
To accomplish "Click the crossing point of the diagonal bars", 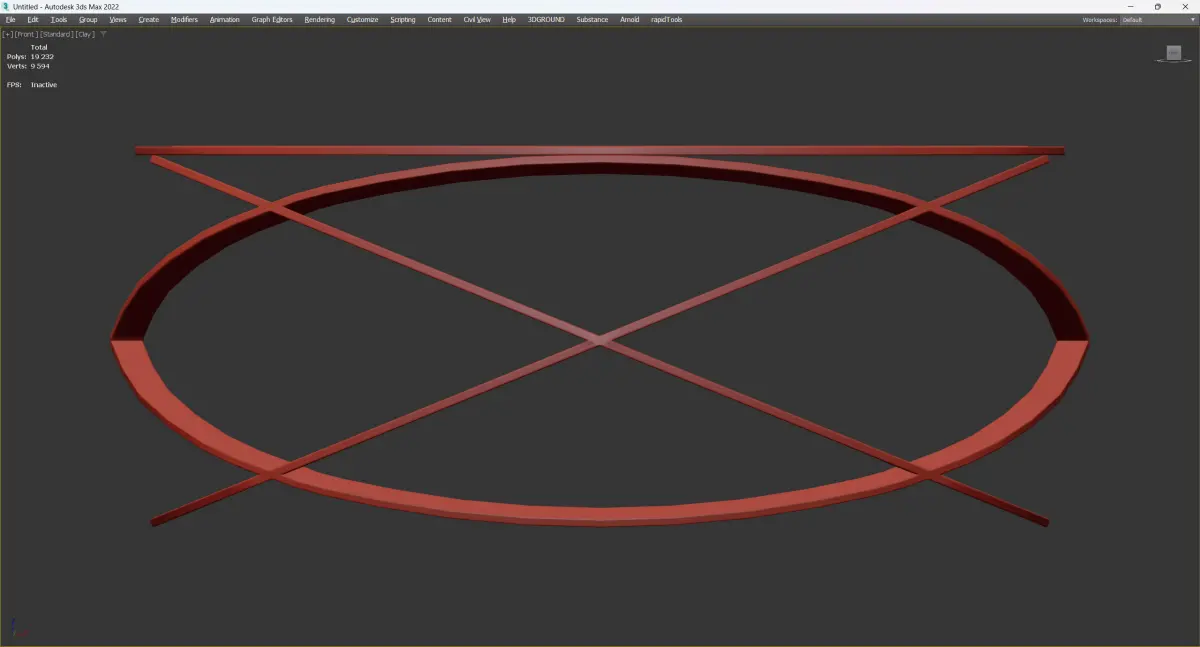I will coord(599,340).
